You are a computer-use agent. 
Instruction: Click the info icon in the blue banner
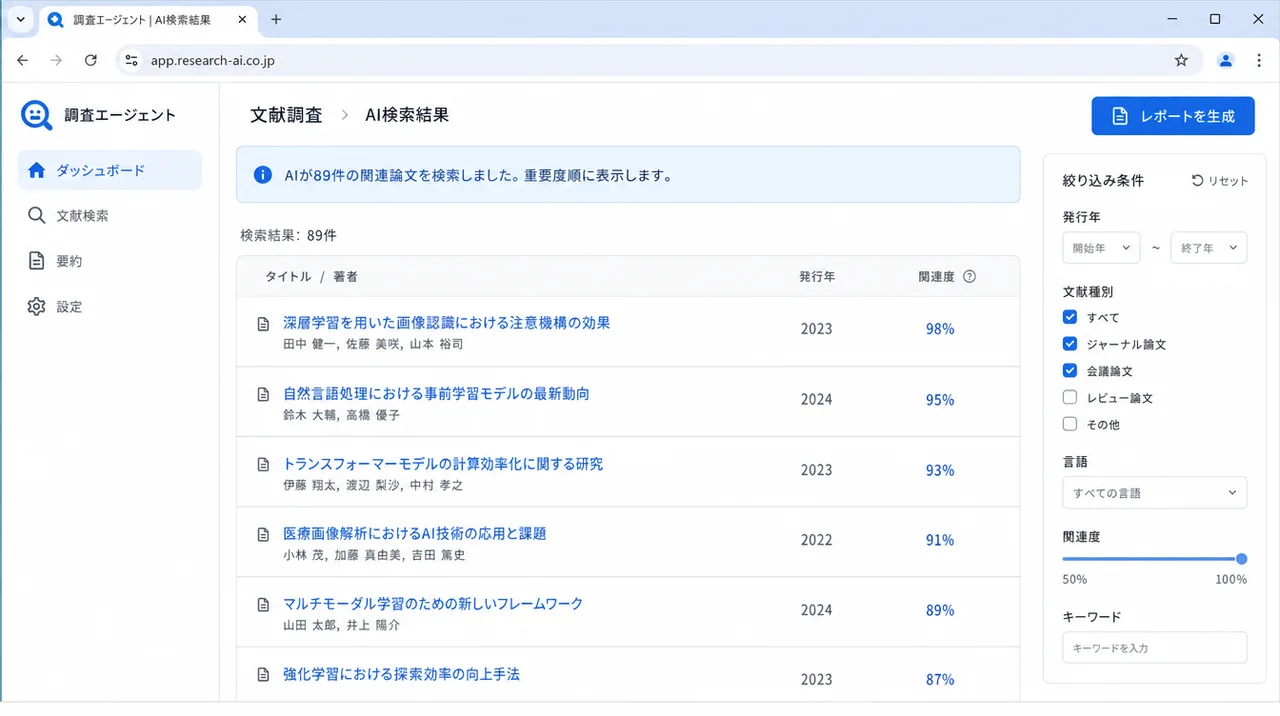click(263, 175)
